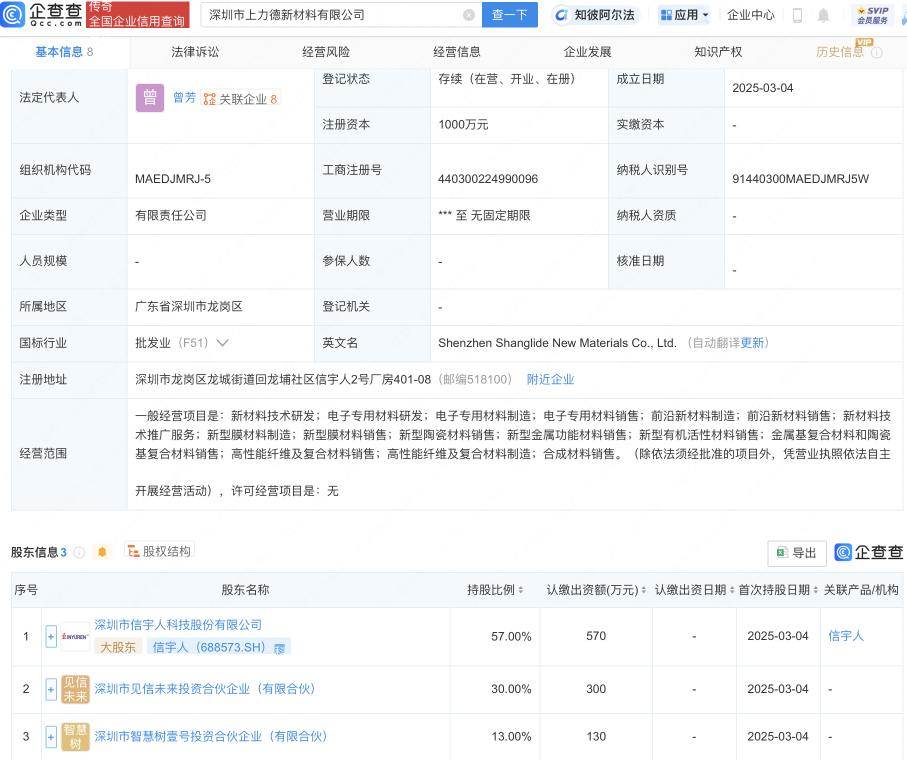Screen dimensions: 907x760
Task: View 关联企业 8 related companies
Action: click(240, 99)
